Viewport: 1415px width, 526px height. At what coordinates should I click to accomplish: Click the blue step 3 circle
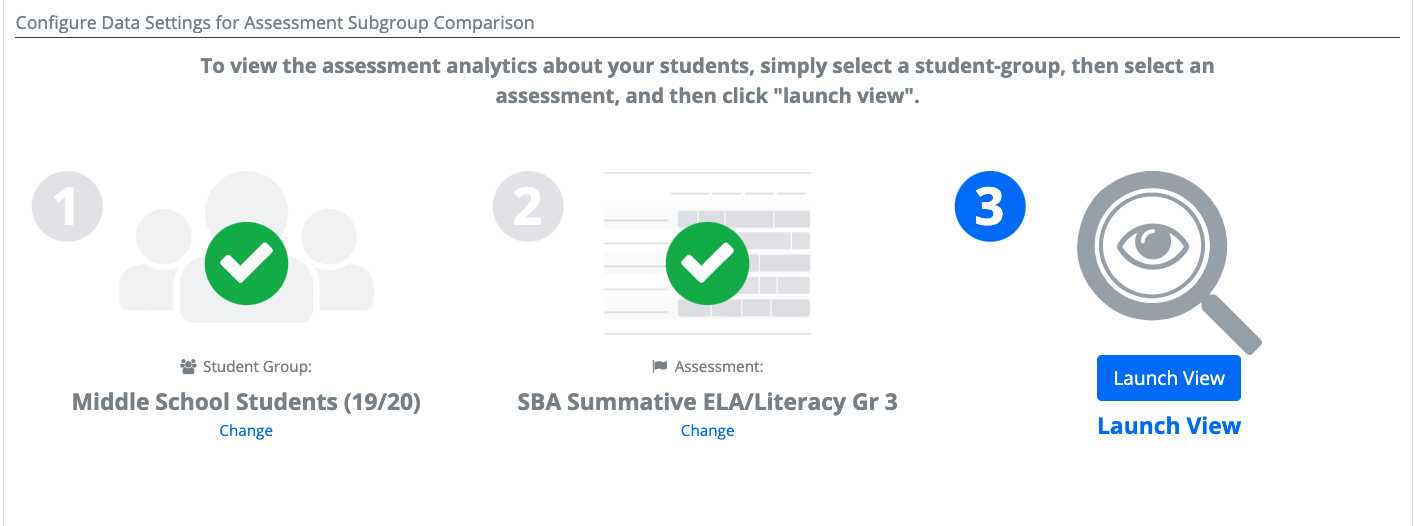(990, 208)
